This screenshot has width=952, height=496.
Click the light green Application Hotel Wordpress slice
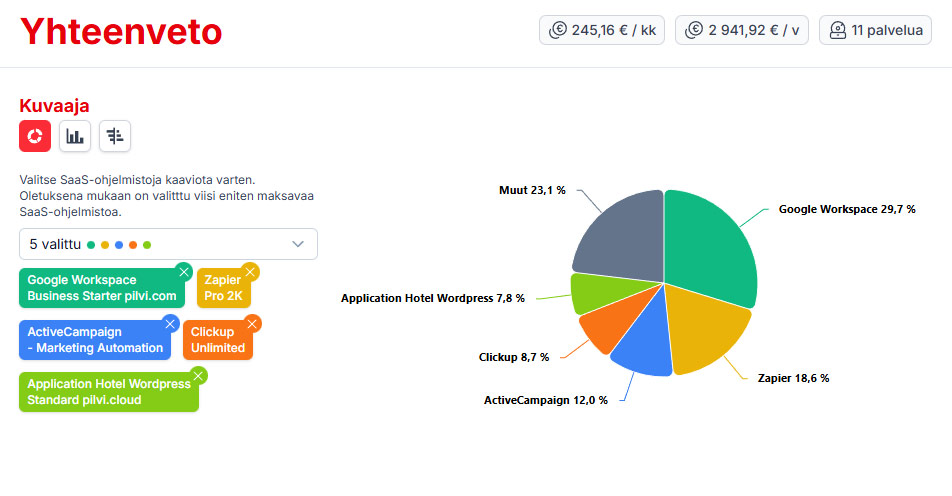coord(589,294)
